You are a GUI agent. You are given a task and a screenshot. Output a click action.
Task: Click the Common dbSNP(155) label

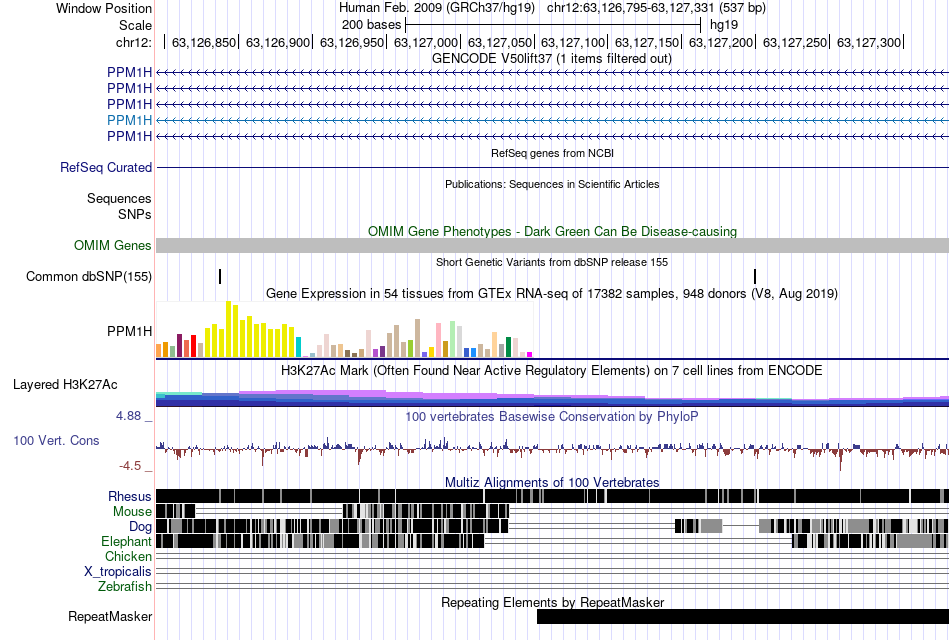(88, 276)
